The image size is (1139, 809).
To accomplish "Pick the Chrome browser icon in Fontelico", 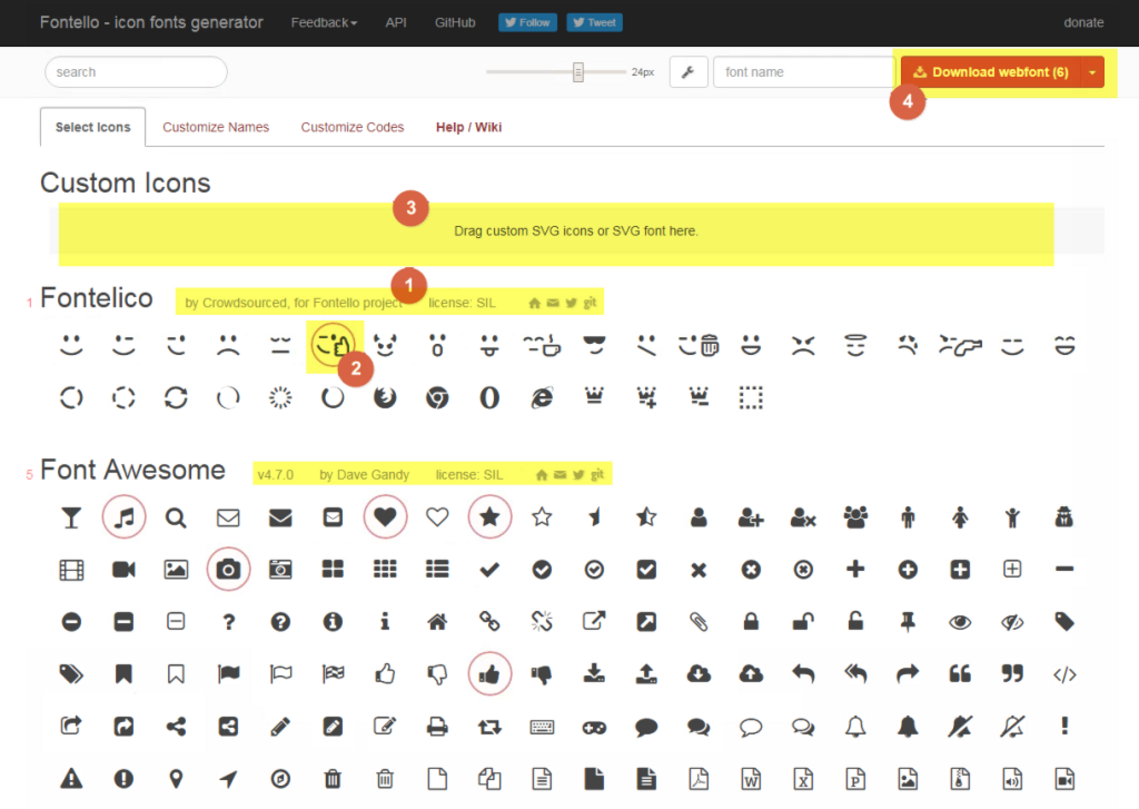I will [437, 397].
